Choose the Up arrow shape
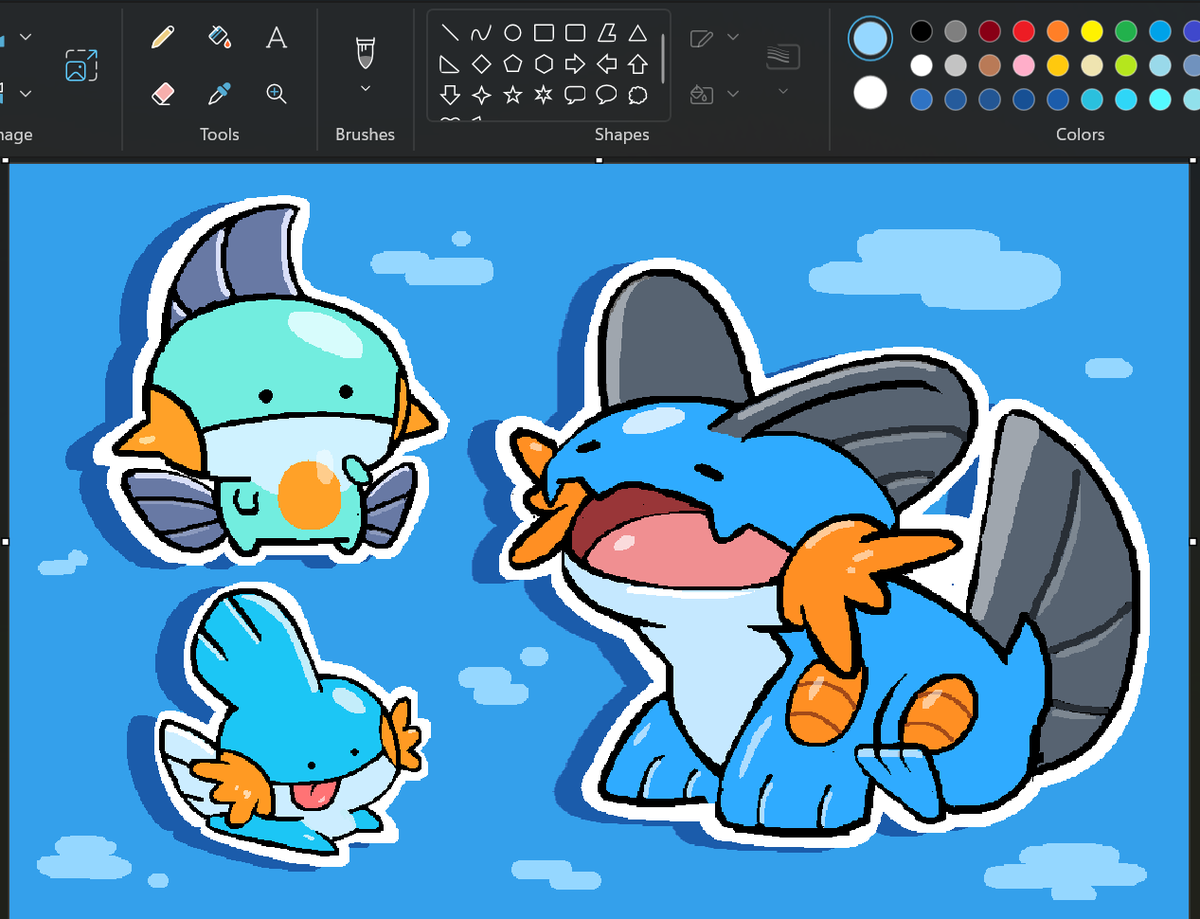This screenshot has height=919, width=1200. (x=637, y=64)
